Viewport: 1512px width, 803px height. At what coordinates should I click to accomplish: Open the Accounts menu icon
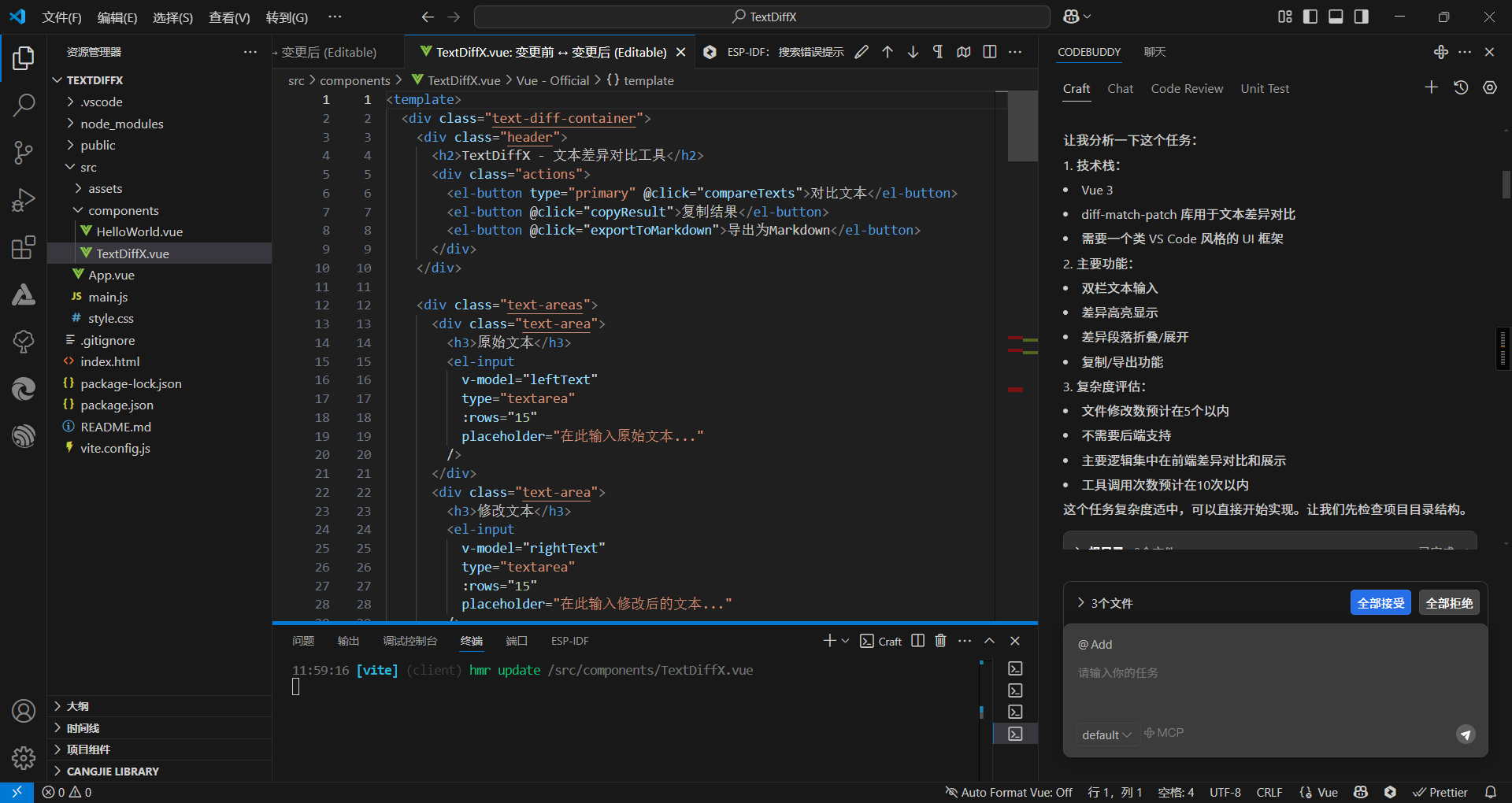click(24, 711)
